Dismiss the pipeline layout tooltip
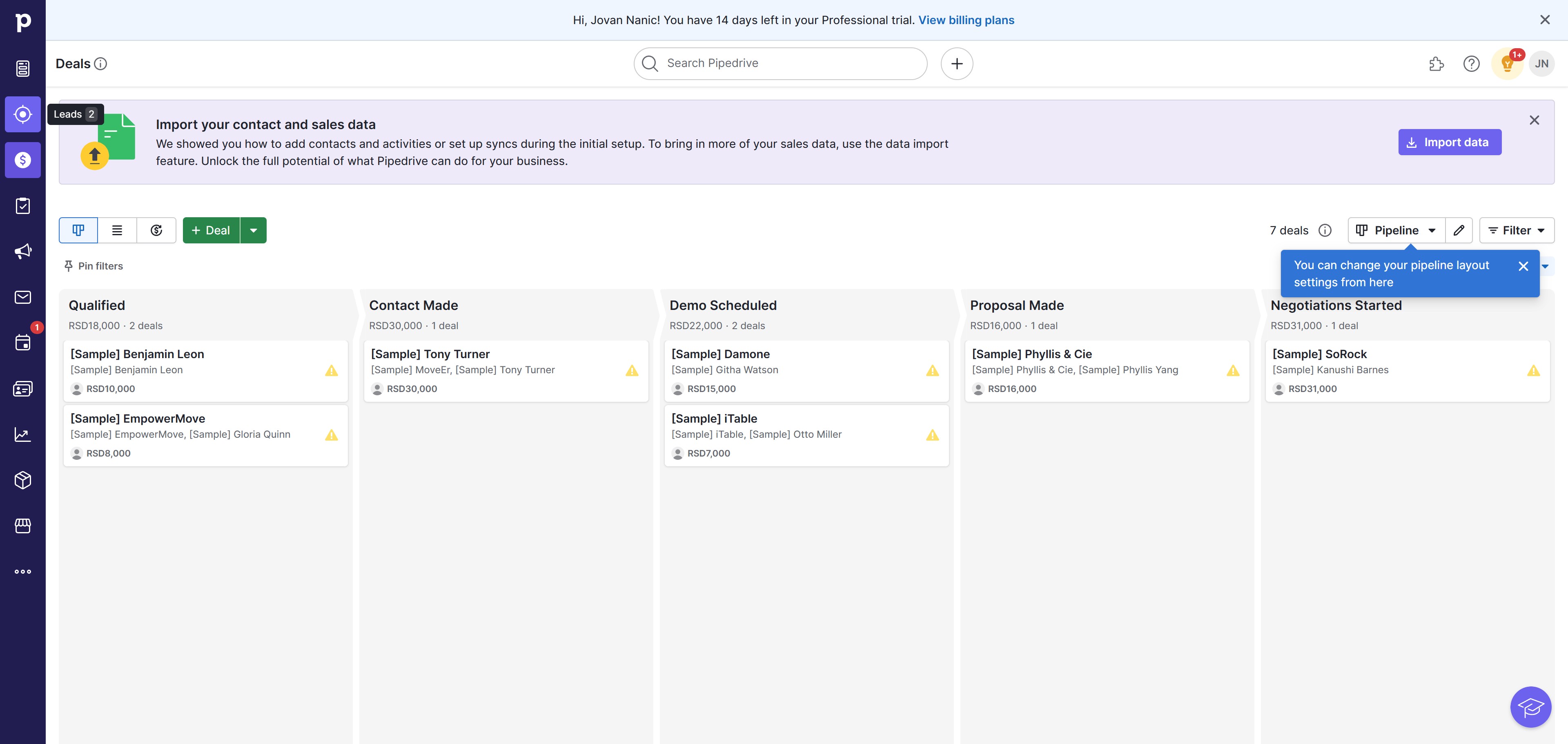The height and width of the screenshot is (744, 1568). click(x=1523, y=266)
